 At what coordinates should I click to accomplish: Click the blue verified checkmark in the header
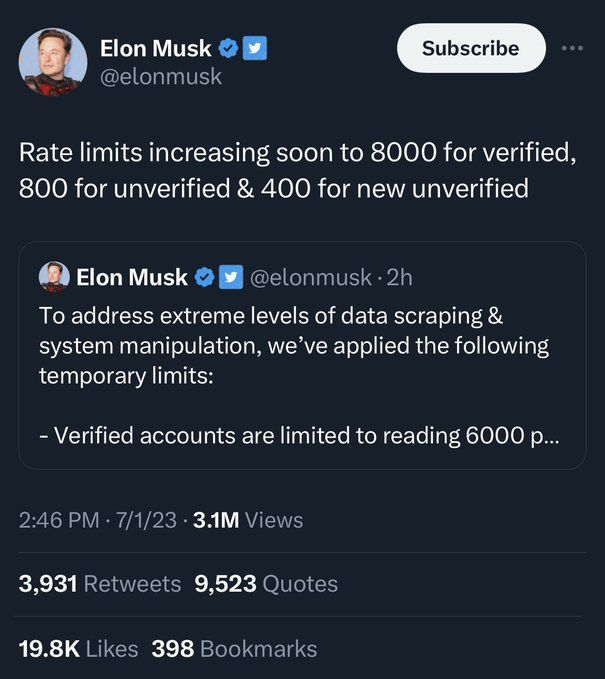[230, 48]
